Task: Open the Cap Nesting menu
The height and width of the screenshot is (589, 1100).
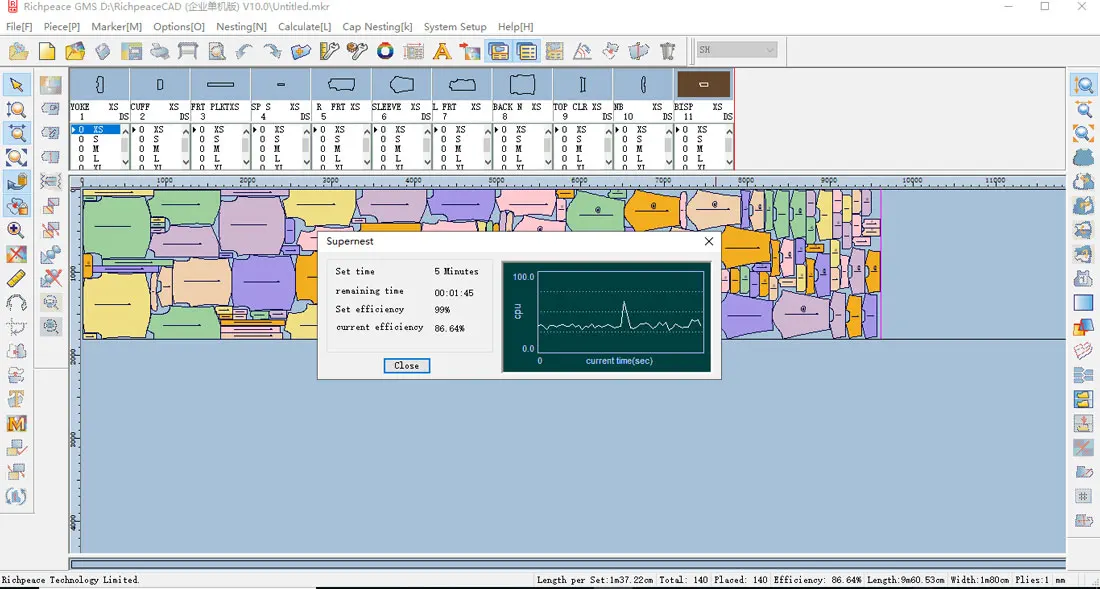Action: (x=377, y=27)
